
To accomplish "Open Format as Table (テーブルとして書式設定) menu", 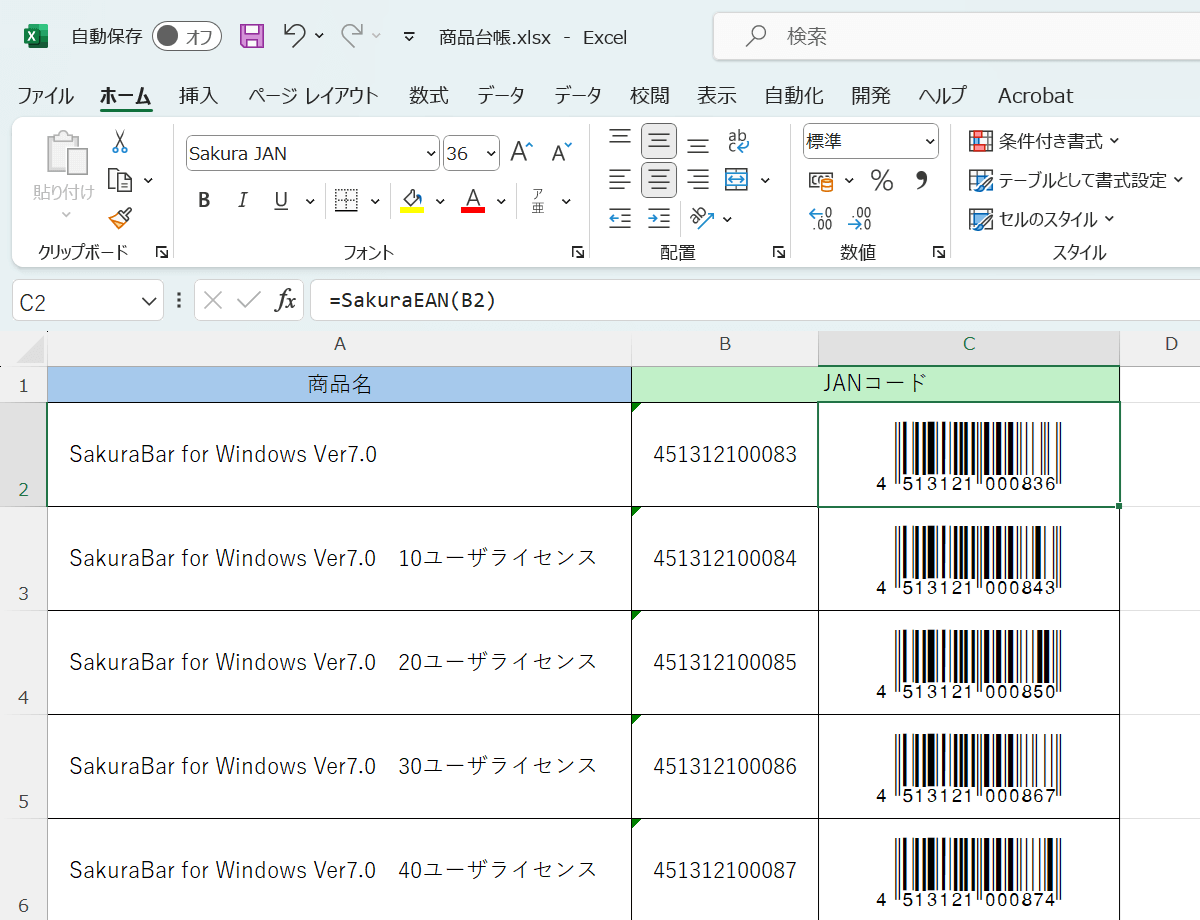I will pyautogui.click(x=1076, y=180).
